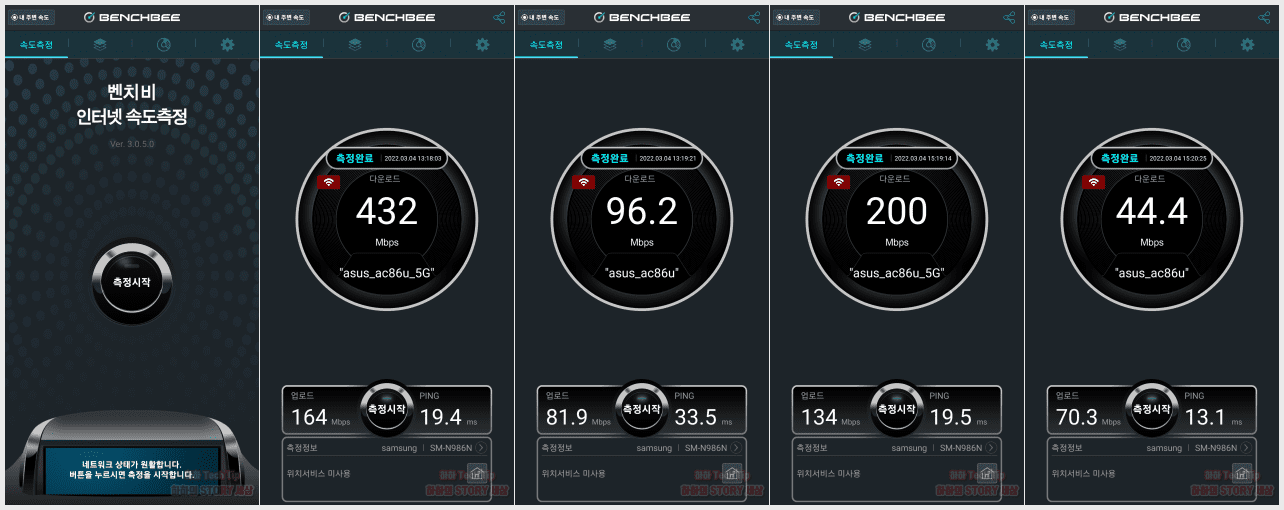Open the layers icon tab on 44.4 Mbps screen
The width and height of the screenshot is (1284, 510).
click(x=1120, y=45)
